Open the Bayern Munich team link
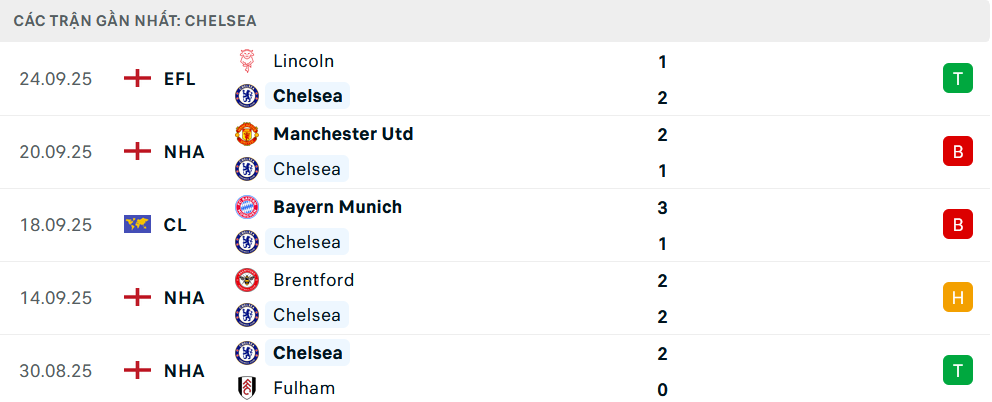The height and width of the screenshot is (402, 992). (x=337, y=207)
